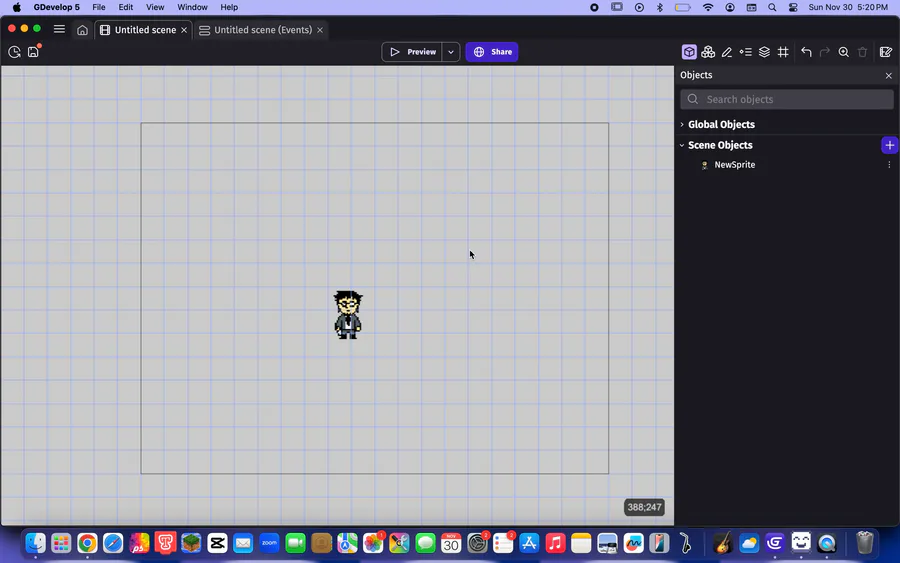Screen dimensions: 900x563
Task: Open the Preview options dropdown arrow
Action: click(451, 52)
